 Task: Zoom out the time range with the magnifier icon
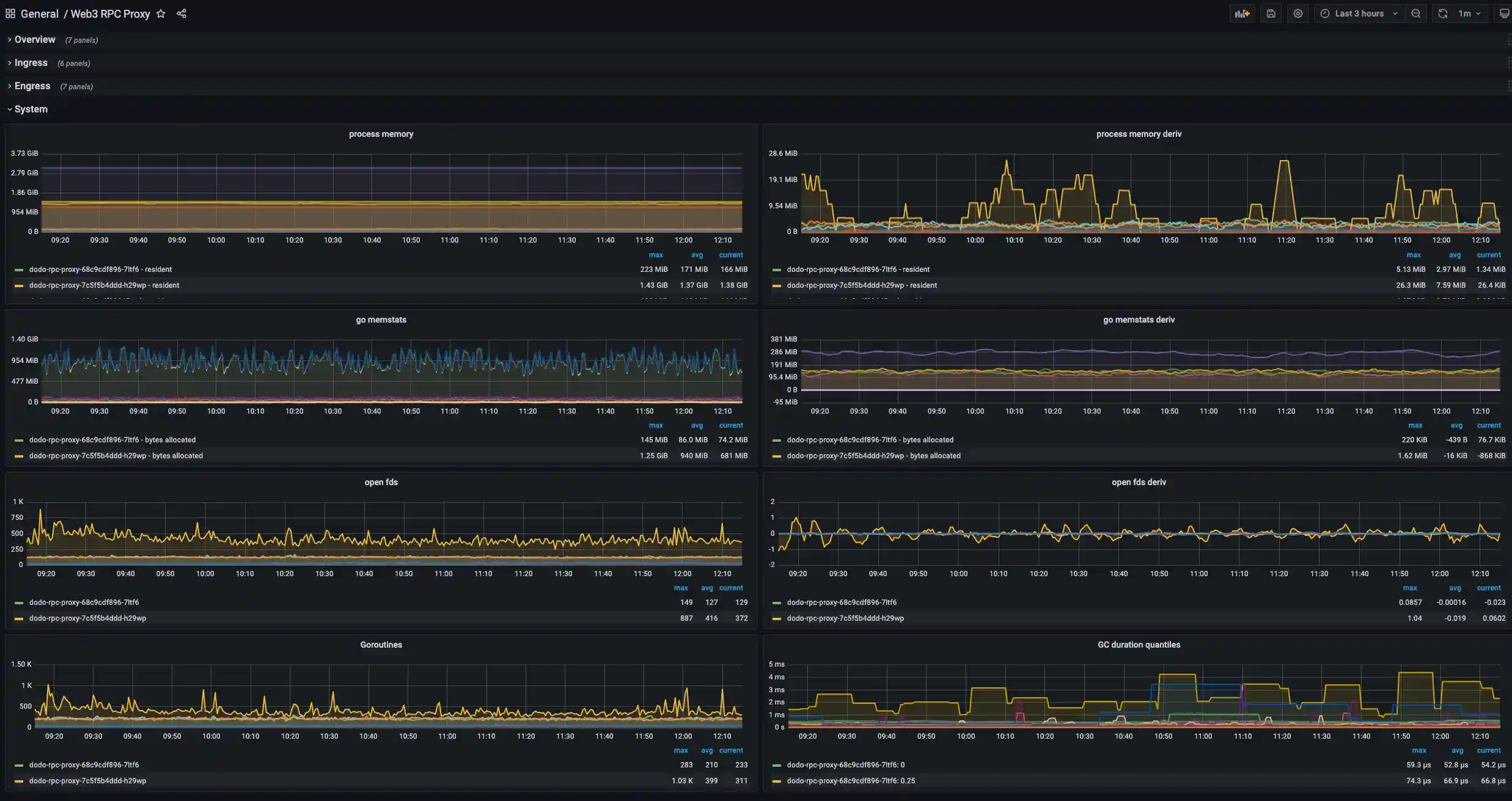[1416, 13]
